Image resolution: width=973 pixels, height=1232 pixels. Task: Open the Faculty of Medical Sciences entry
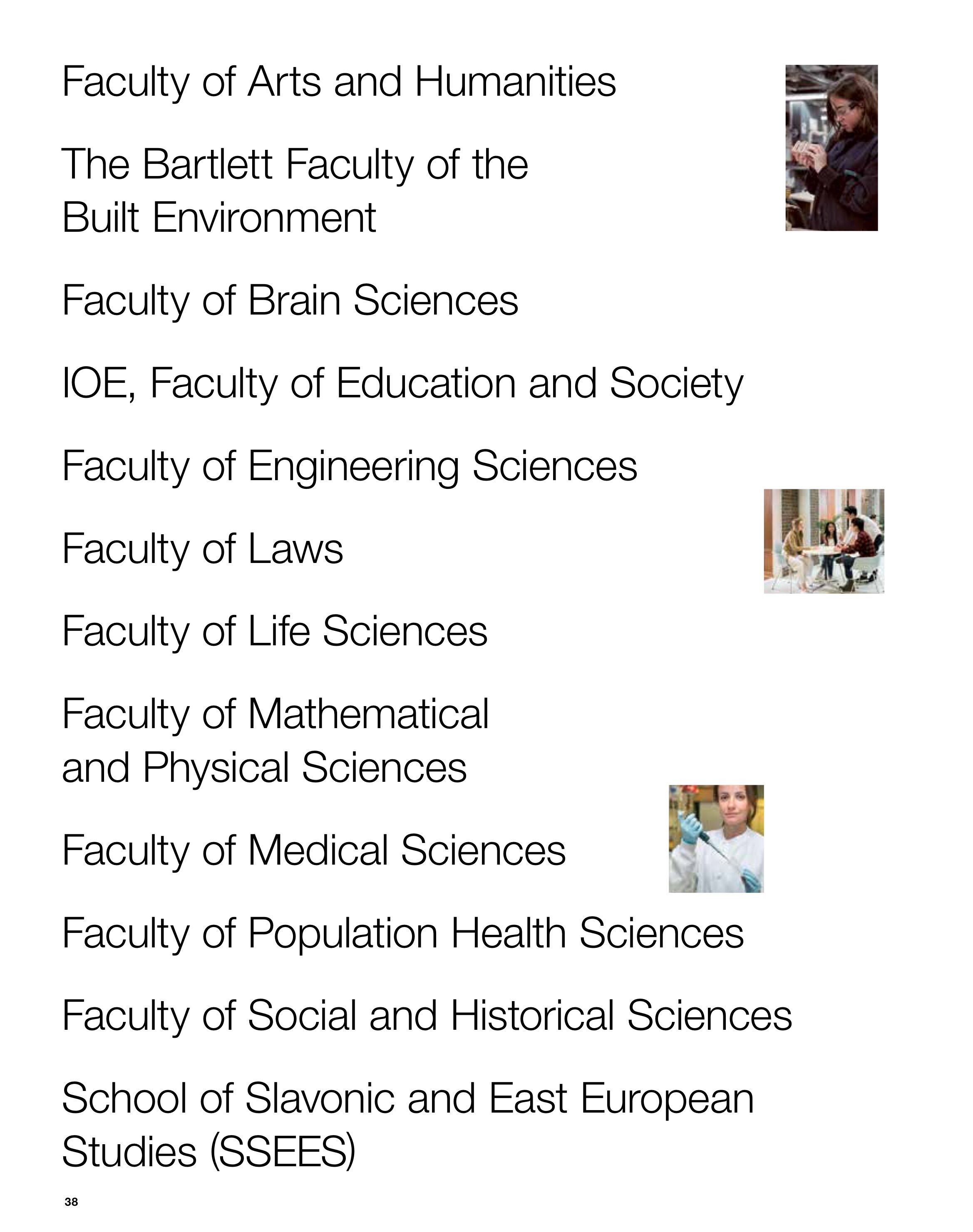click(313, 851)
